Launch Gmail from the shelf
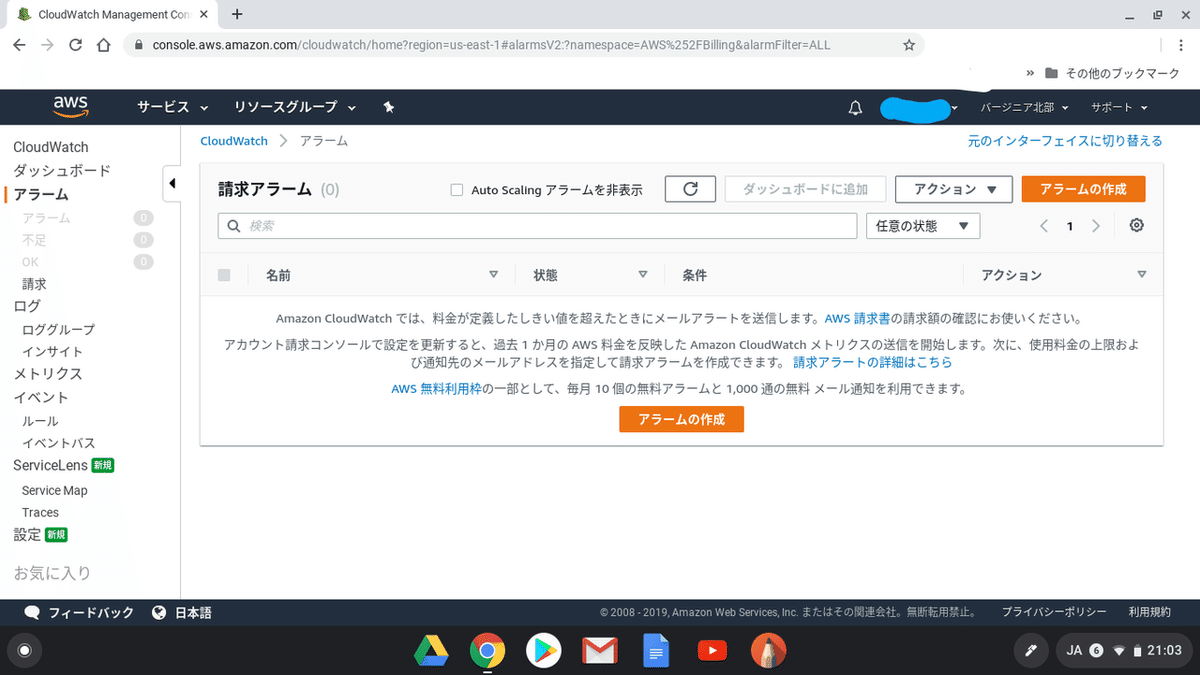 (600, 650)
